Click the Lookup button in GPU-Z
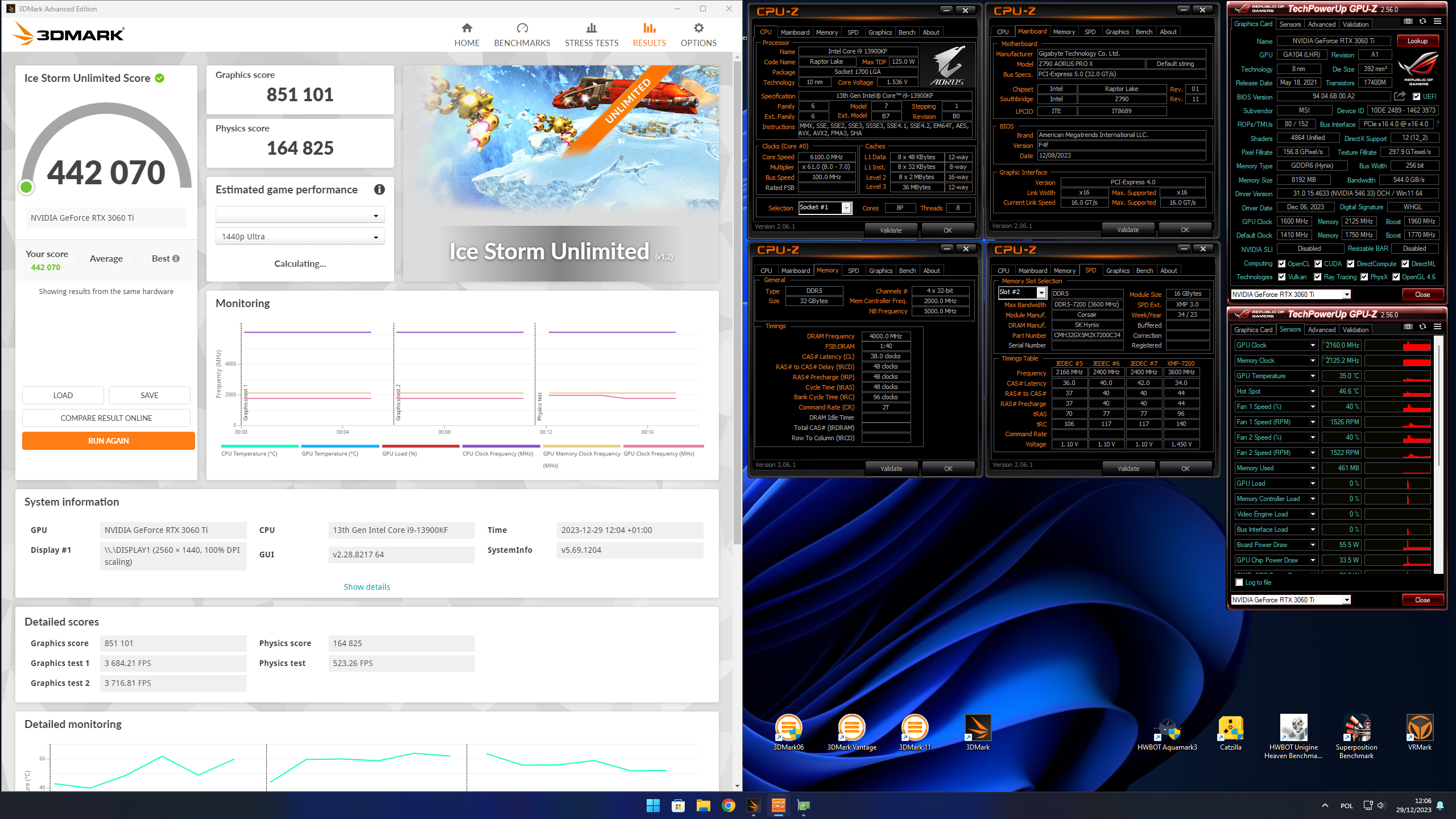This screenshot has width=1456, height=819. 1417,41
